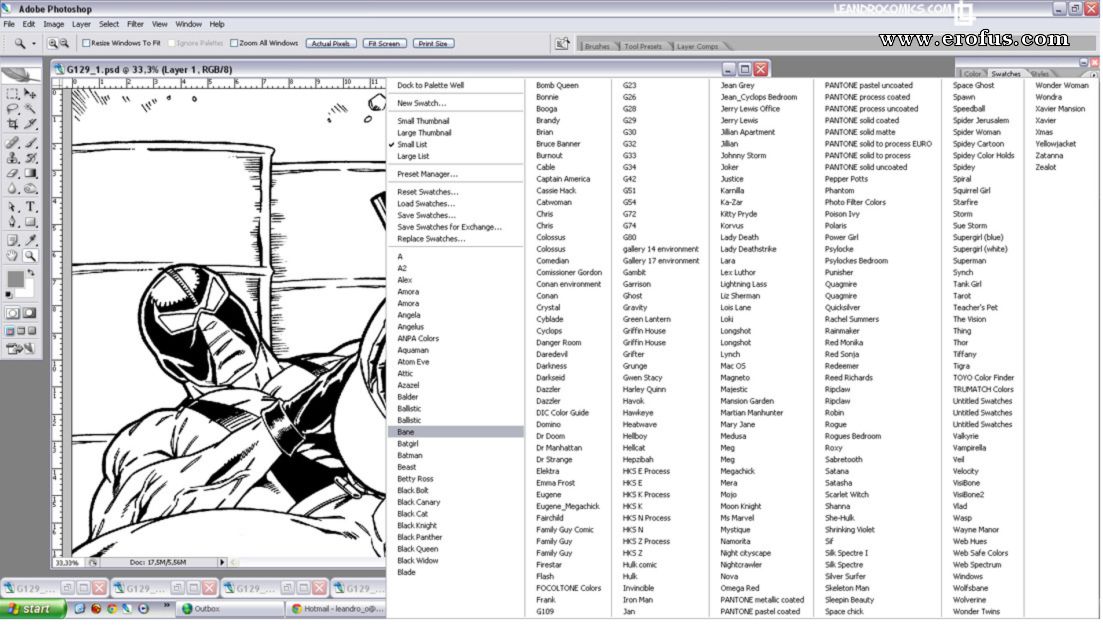Jump to ImageReady
The width and height of the screenshot is (1103, 626).
point(20,349)
